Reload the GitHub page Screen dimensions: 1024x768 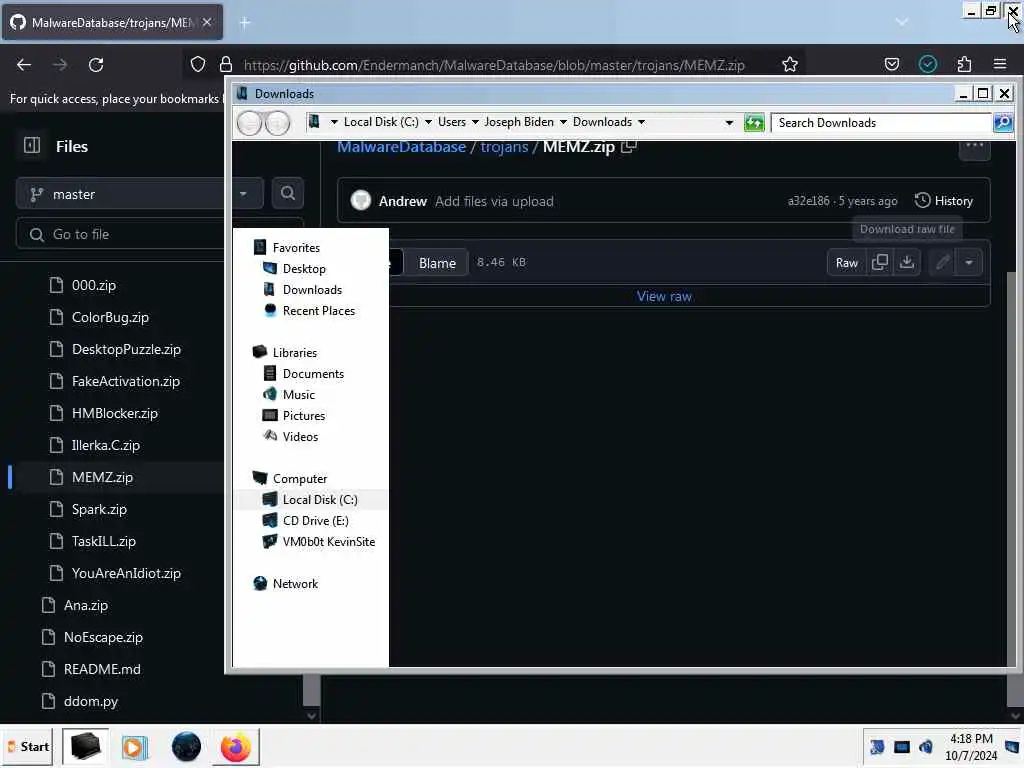(x=96, y=65)
